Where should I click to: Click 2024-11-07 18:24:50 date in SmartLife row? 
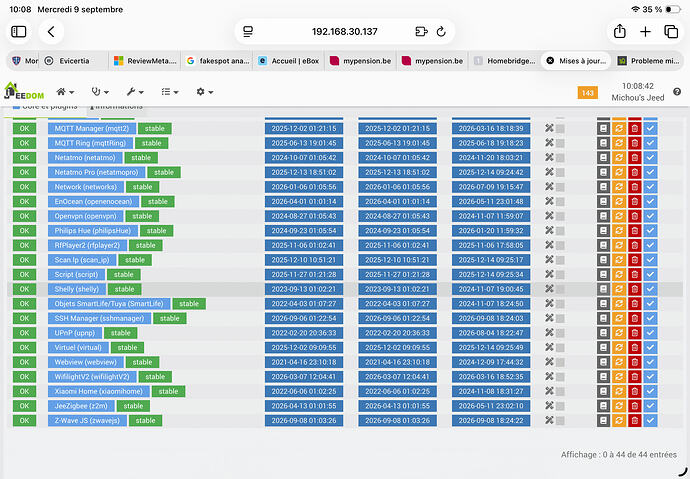[491, 303]
